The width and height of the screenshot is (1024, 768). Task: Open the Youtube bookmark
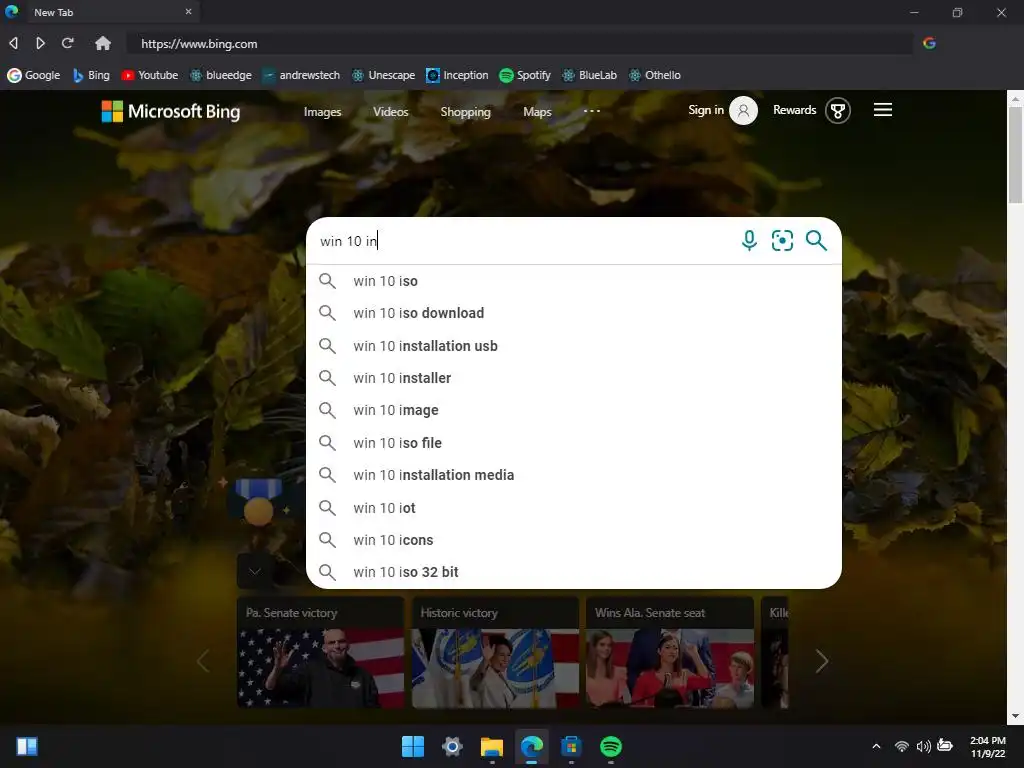(x=150, y=75)
